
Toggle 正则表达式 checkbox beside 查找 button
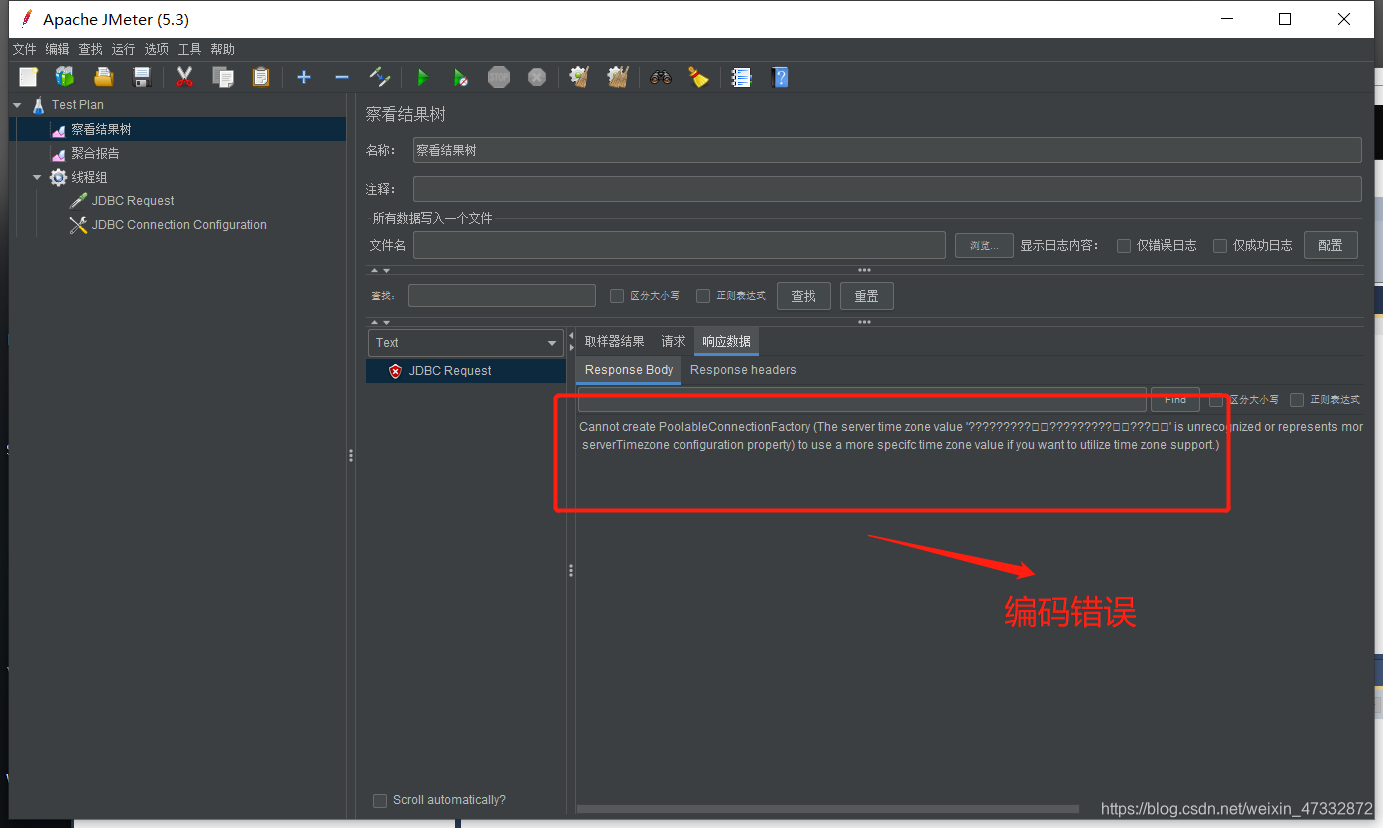pyautogui.click(x=703, y=296)
